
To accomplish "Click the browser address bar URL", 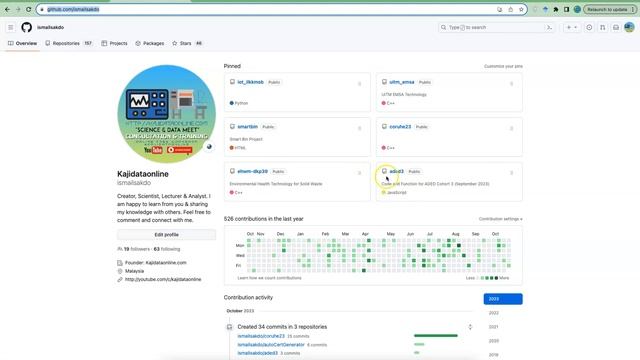I will pos(73,9).
